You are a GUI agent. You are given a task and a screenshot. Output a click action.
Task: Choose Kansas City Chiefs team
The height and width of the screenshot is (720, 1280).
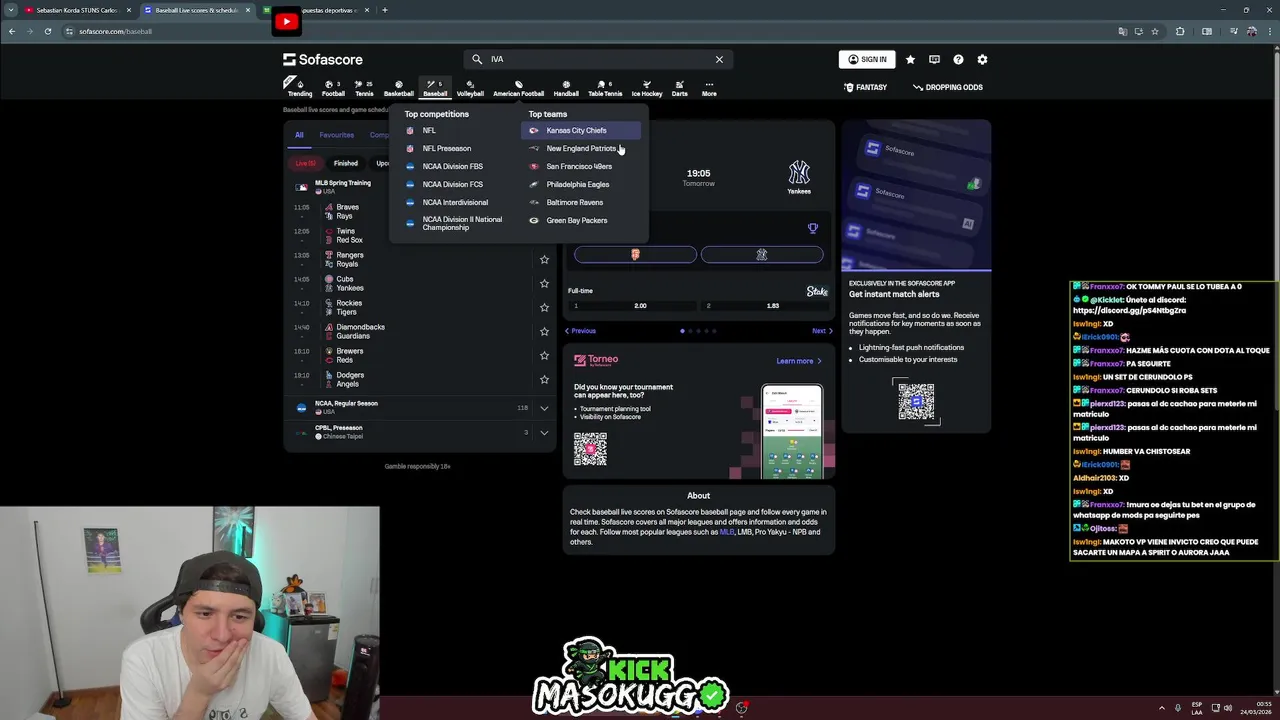coord(580,130)
